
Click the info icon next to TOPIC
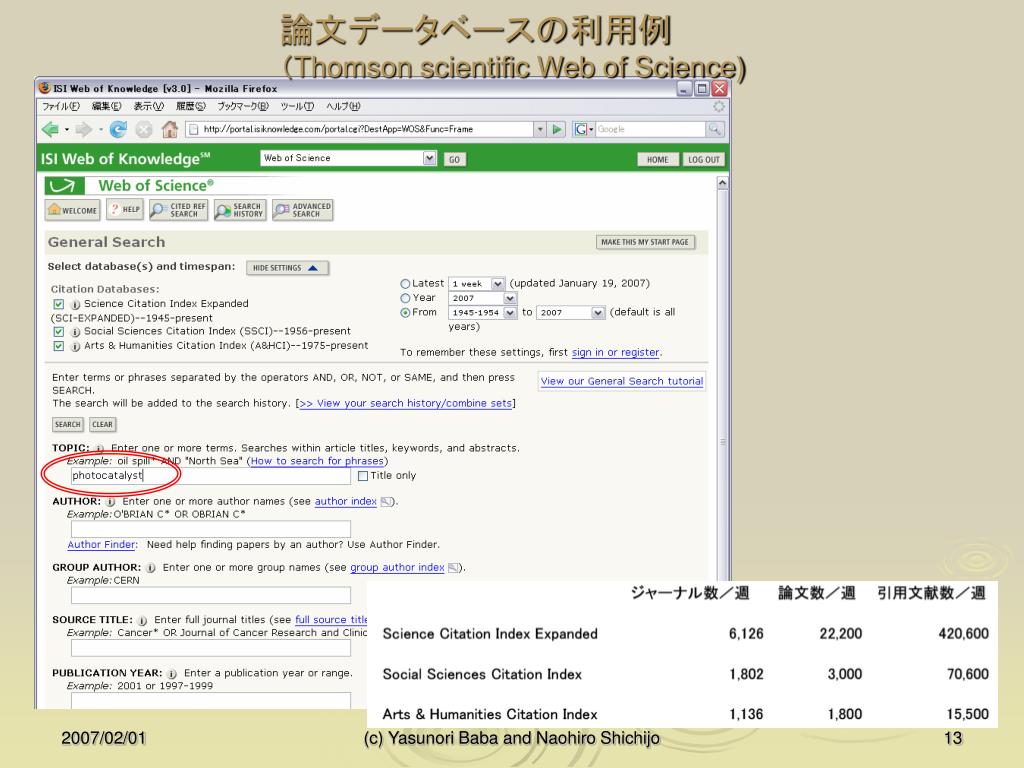[100, 449]
